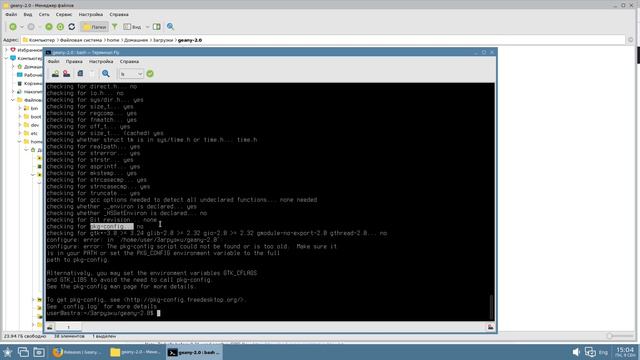Click the Вид view mode button

click(133, 27)
